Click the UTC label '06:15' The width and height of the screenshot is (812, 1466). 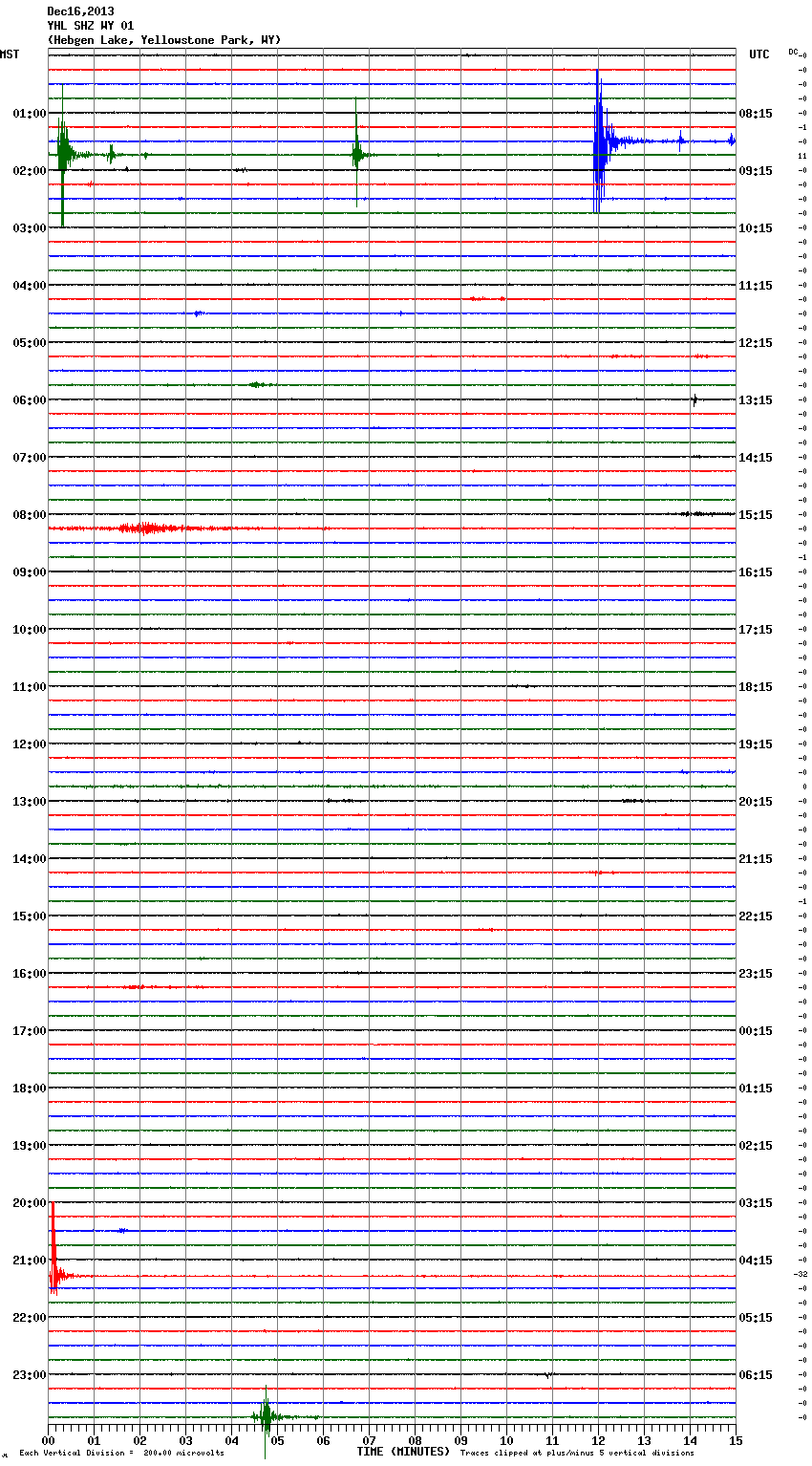pos(756,1375)
